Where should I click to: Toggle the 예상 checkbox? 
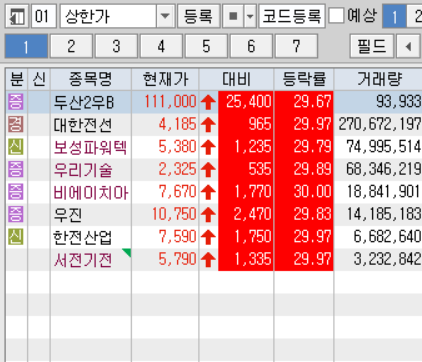pos(337,15)
